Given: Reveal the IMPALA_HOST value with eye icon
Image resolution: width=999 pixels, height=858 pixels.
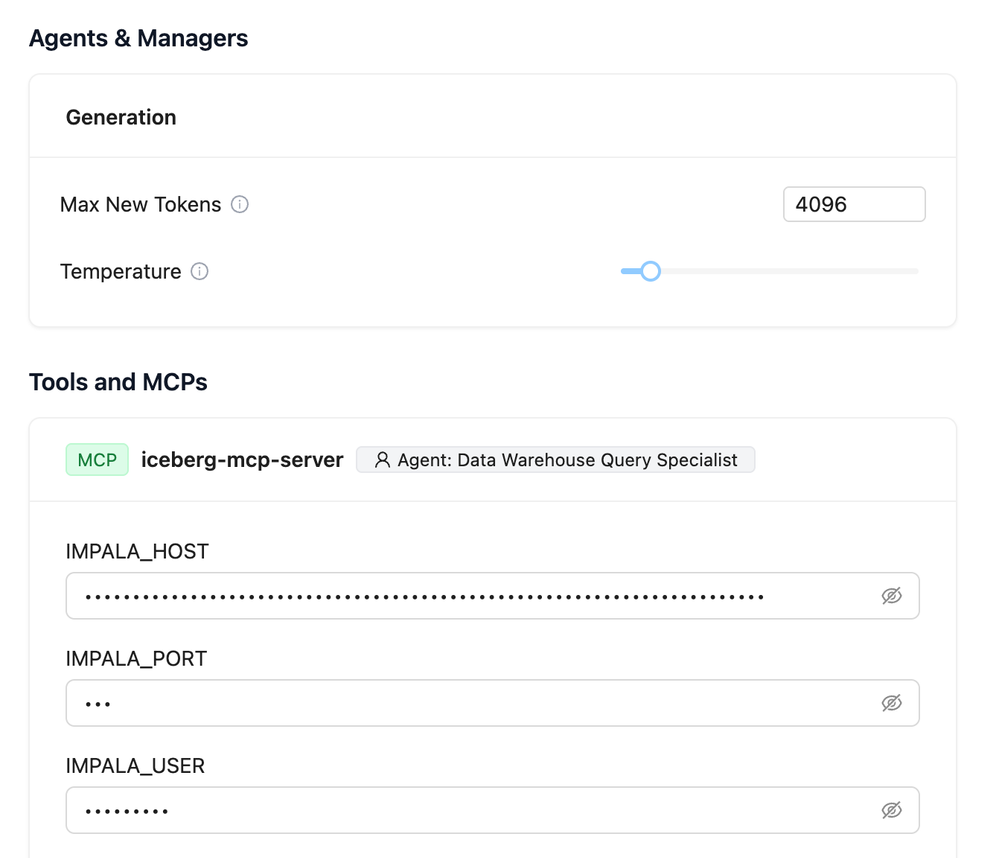Looking at the screenshot, I should [891, 596].
